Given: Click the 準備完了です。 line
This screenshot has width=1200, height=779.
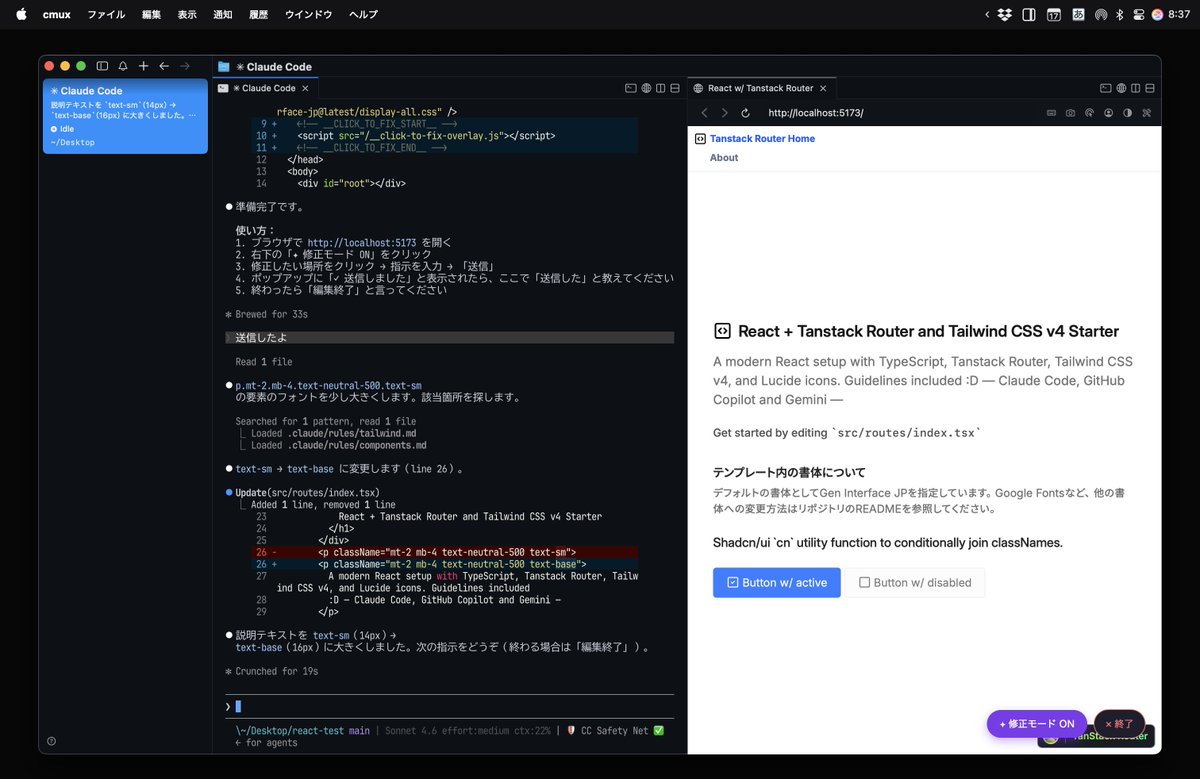Looking at the screenshot, I should click(x=270, y=207).
